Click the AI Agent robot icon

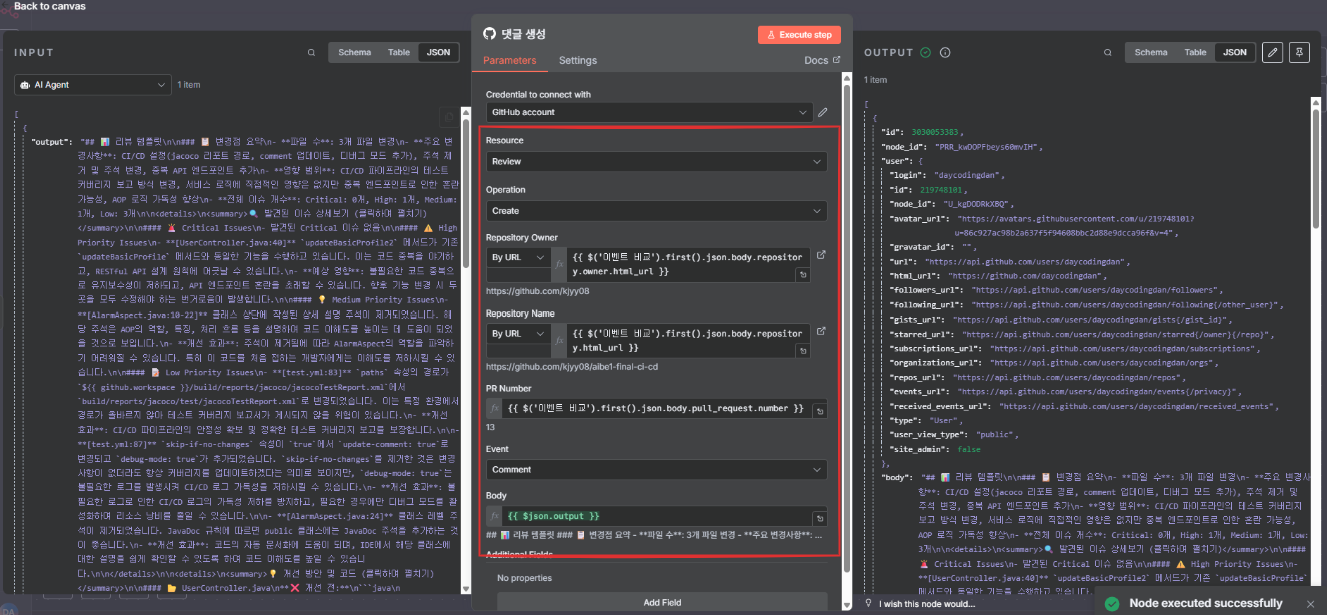pyautogui.click(x=25, y=85)
